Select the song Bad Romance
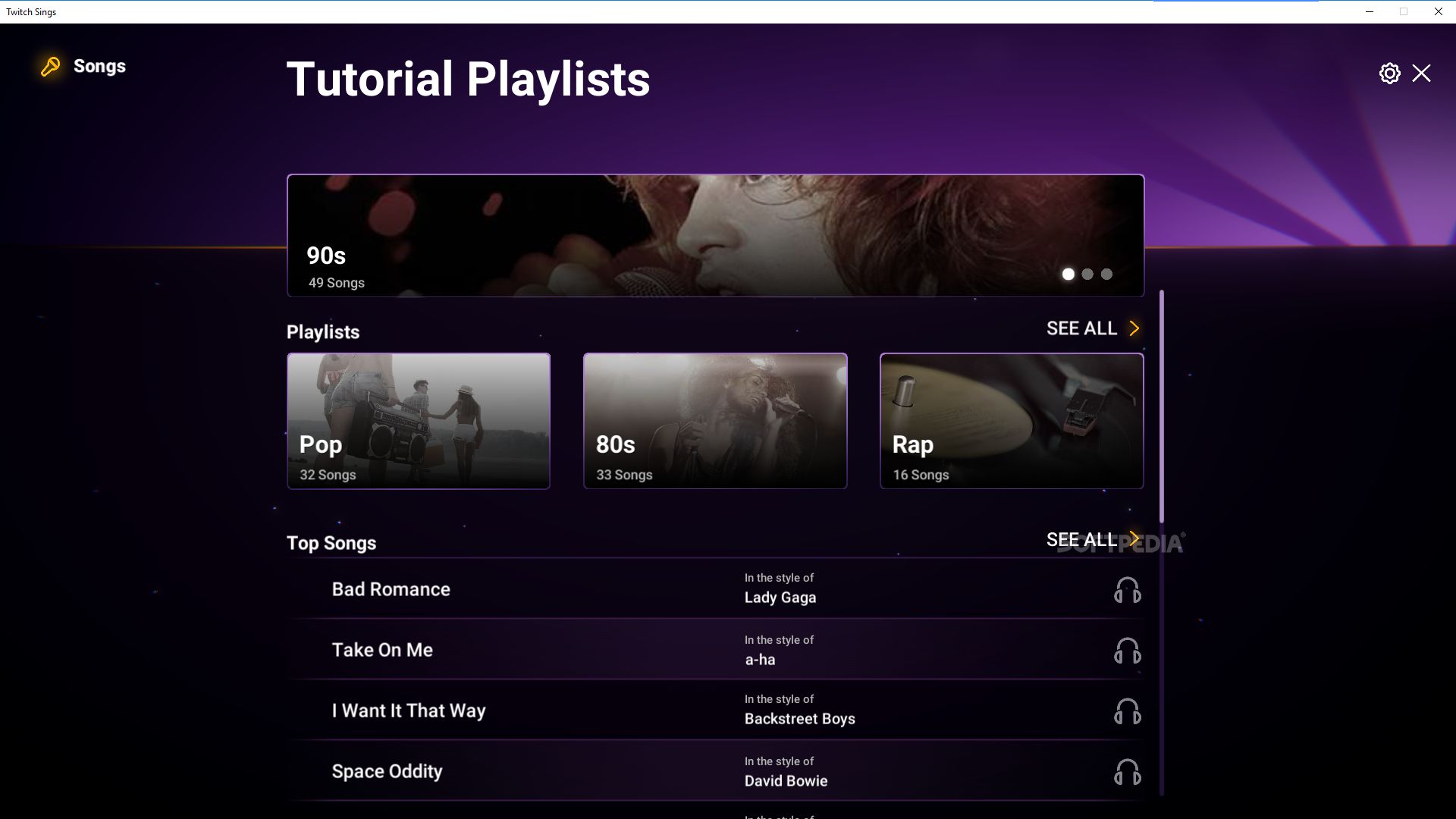 pyautogui.click(x=391, y=589)
